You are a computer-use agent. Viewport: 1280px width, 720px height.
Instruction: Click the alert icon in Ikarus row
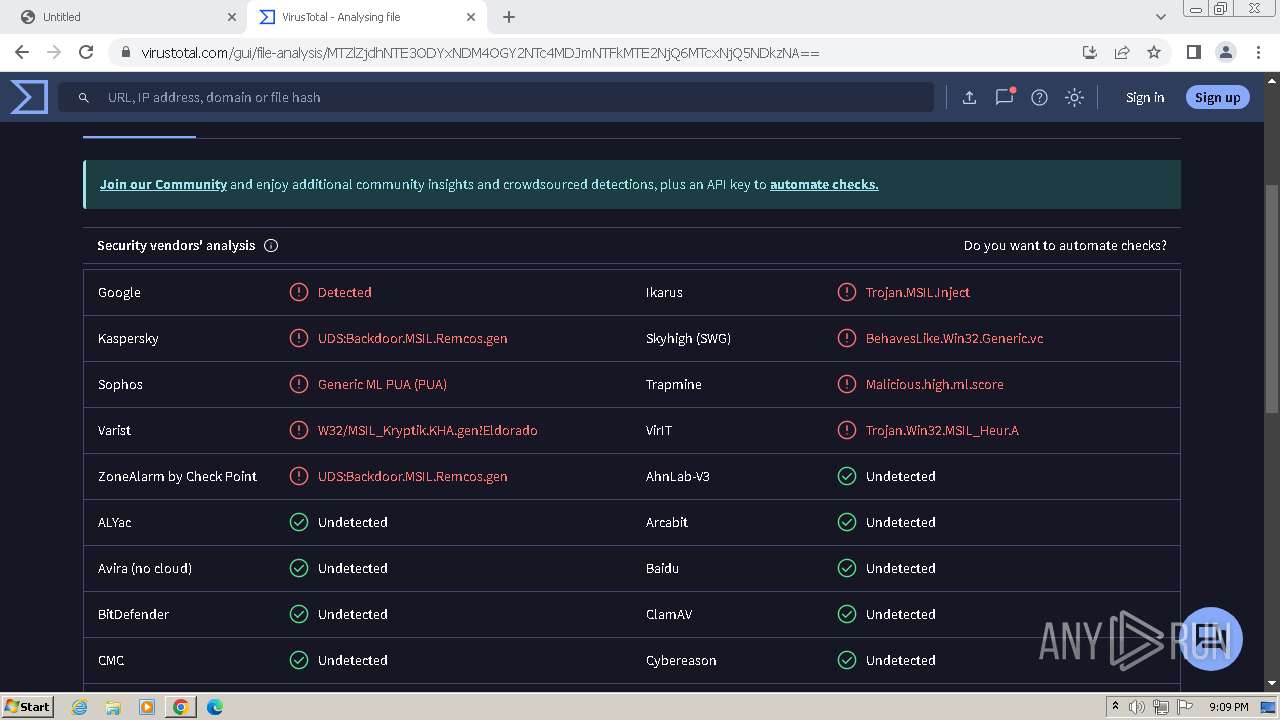tap(847, 292)
